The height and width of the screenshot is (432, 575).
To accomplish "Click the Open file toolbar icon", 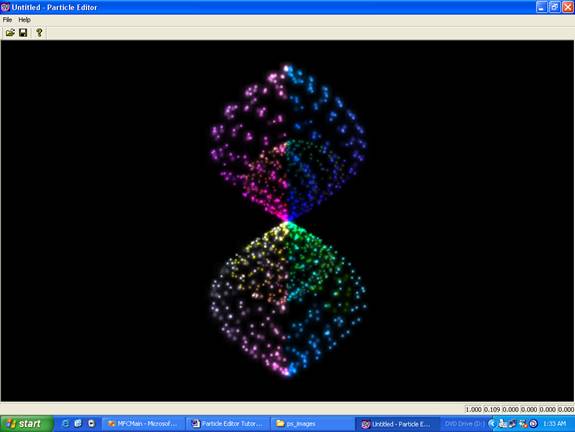I will tap(10, 33).
